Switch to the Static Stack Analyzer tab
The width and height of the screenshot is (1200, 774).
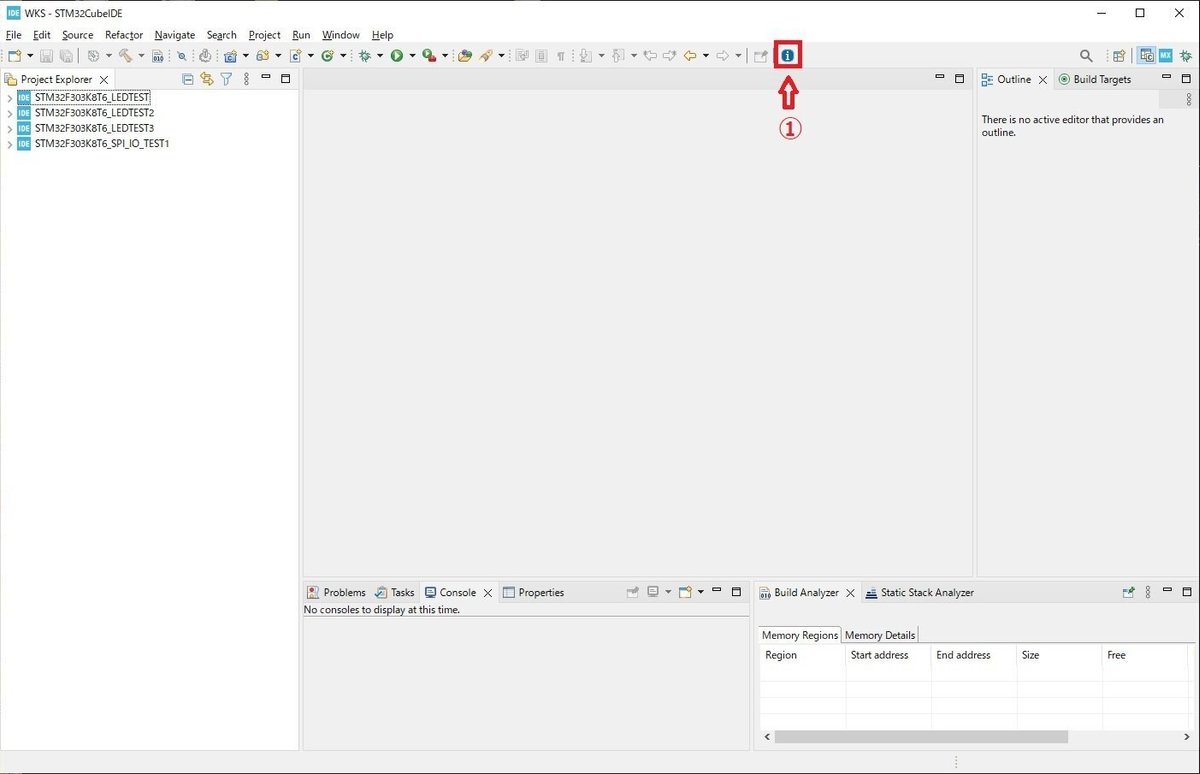click(919, 592)
